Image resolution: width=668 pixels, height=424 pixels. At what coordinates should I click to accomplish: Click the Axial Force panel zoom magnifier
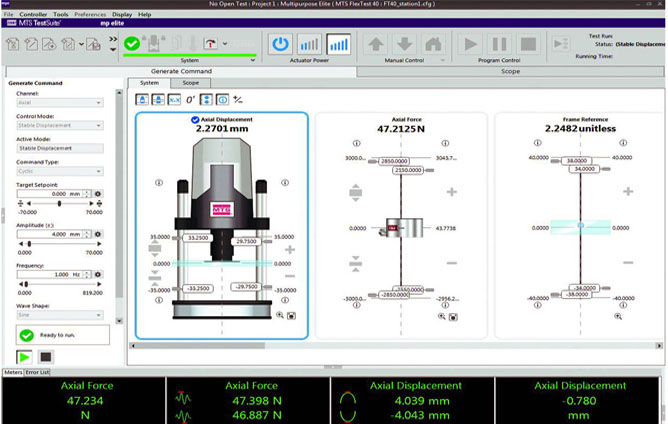pyautogui.click(x=441, y=315)
